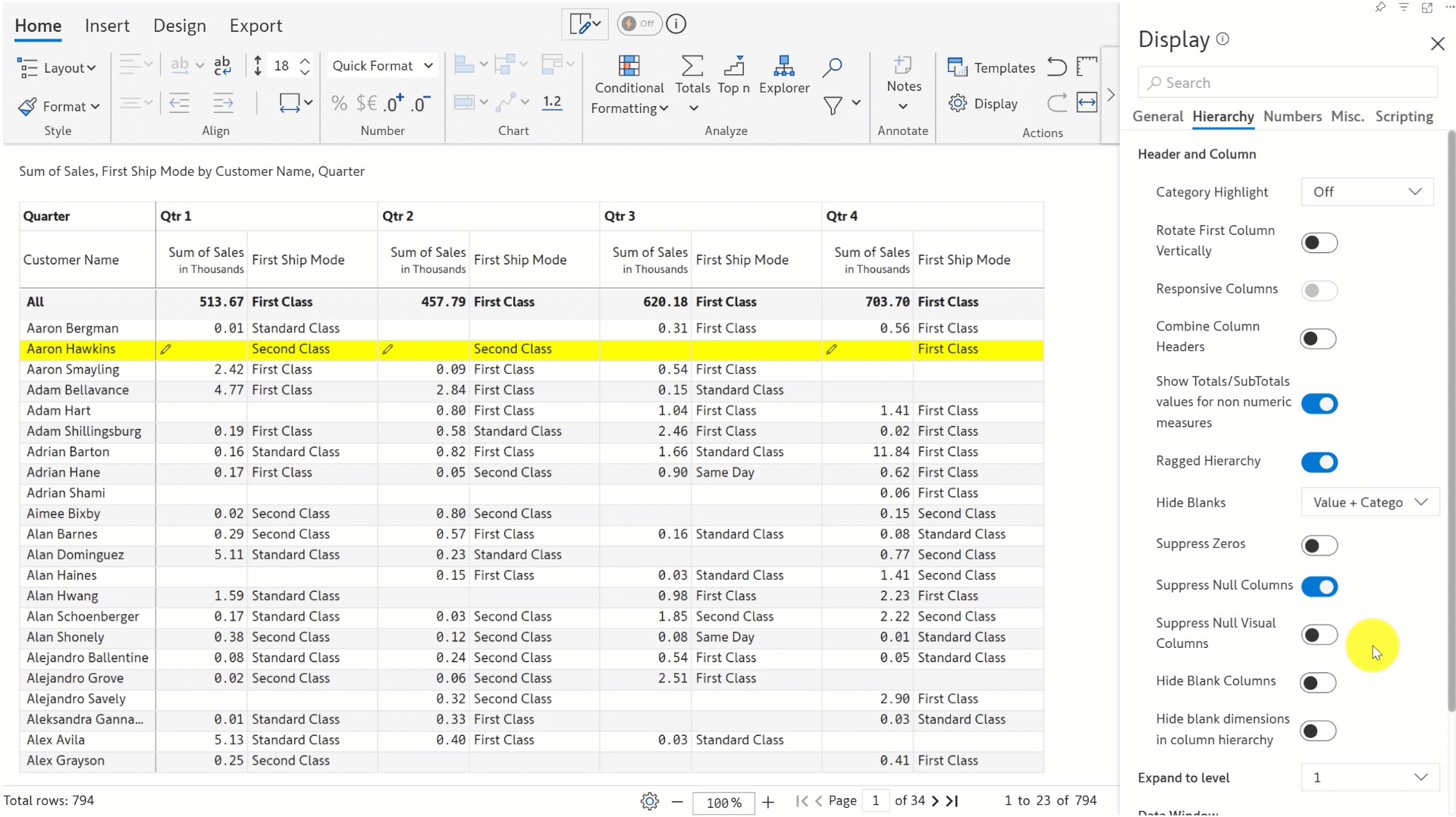Switch to the Numbers tab
The width and height of the screenshot is (1456, 817).
coord(1292,116)
